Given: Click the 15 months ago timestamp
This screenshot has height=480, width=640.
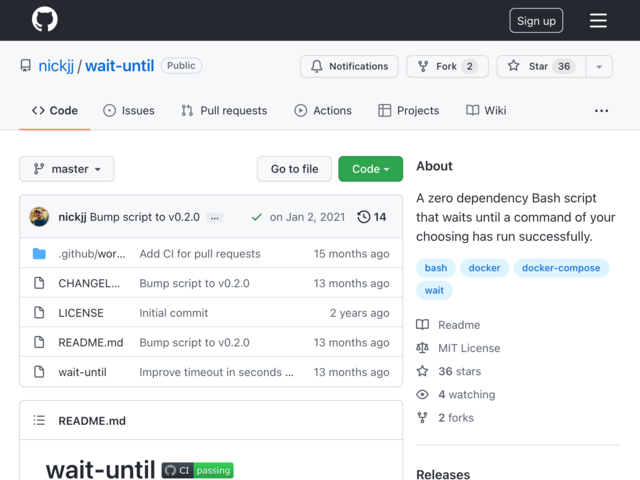Looking at the screenshot, I should coord(351,254).
